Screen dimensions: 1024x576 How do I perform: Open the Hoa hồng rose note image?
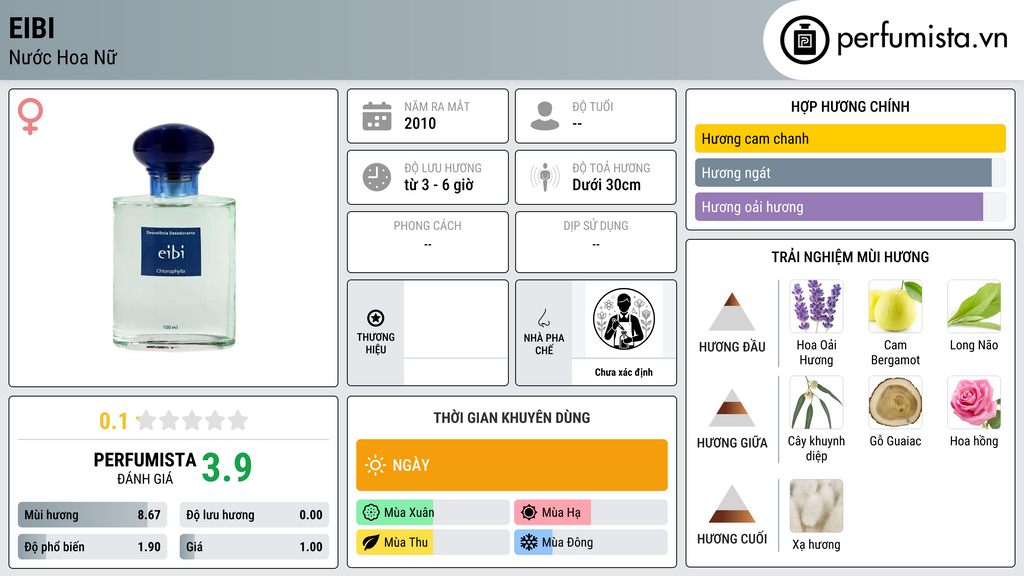click(974, 402)
